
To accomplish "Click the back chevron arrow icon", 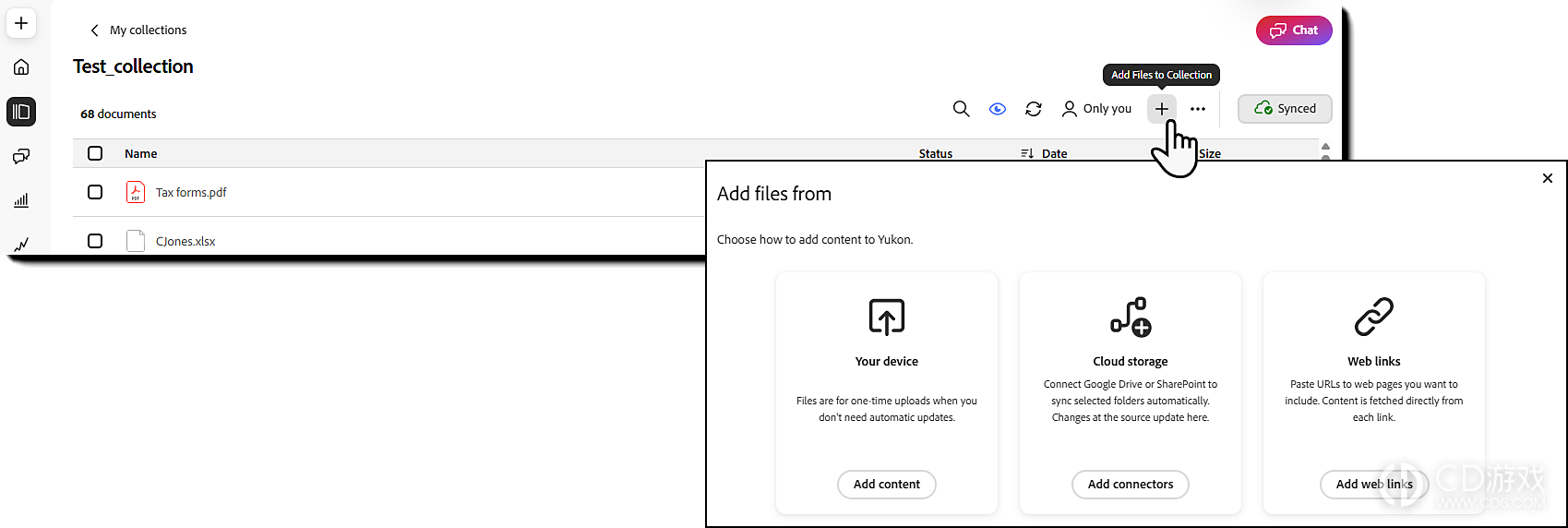I will [x=94, y=30].
